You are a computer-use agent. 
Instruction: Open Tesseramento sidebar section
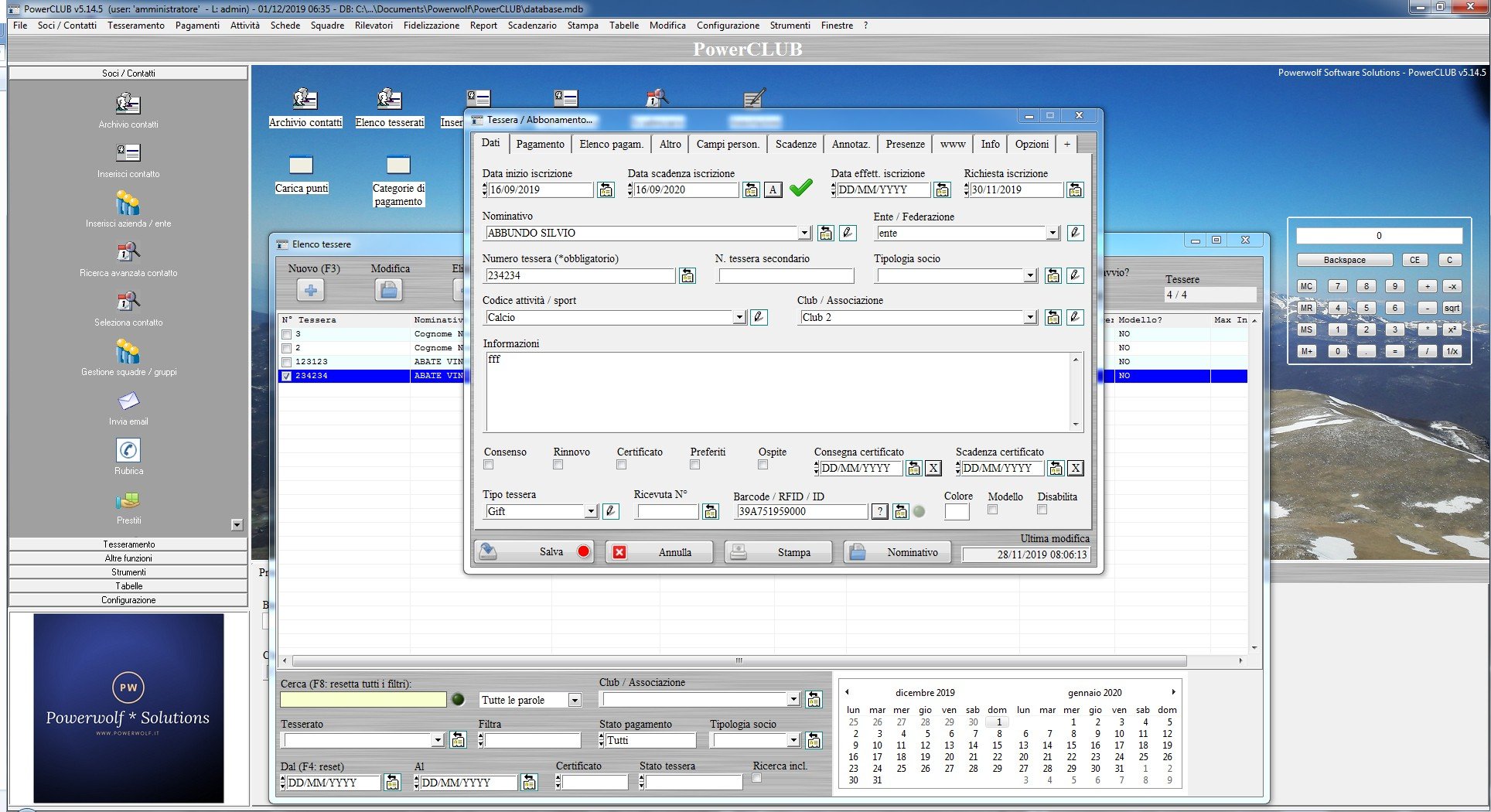[128, 544]
